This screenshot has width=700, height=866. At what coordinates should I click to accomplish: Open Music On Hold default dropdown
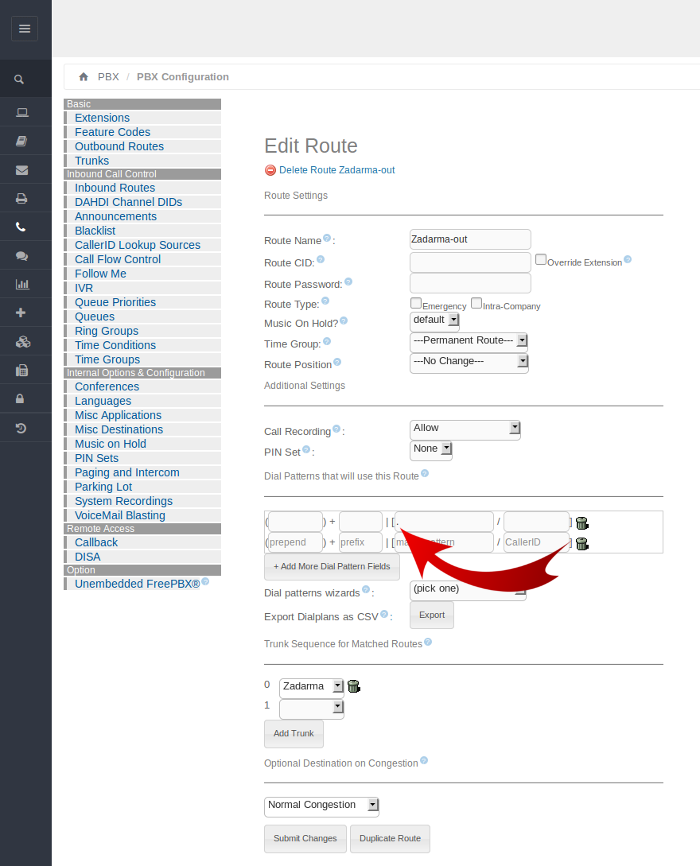pos(435,320)
